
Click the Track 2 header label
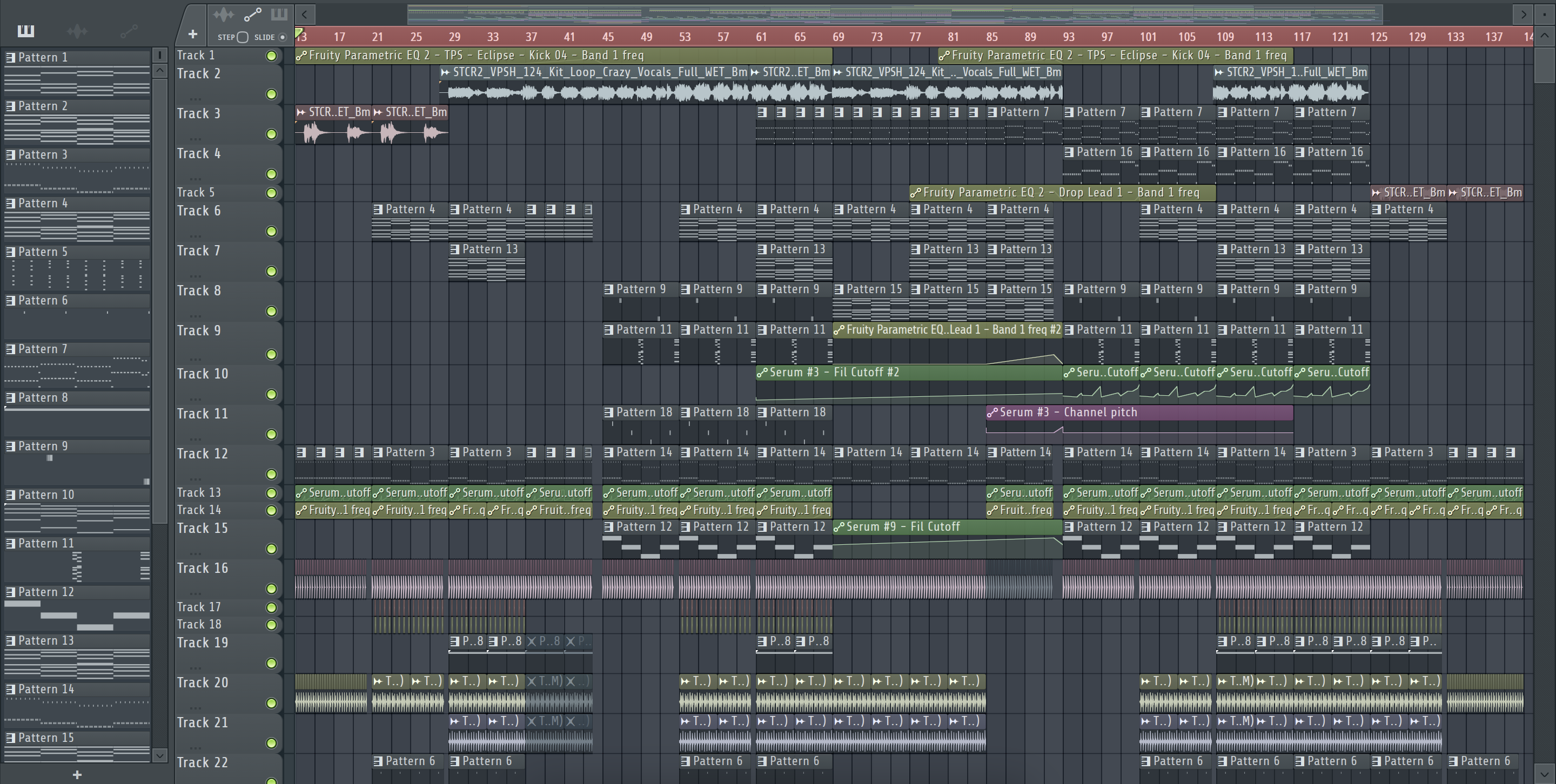pos(198,73)
